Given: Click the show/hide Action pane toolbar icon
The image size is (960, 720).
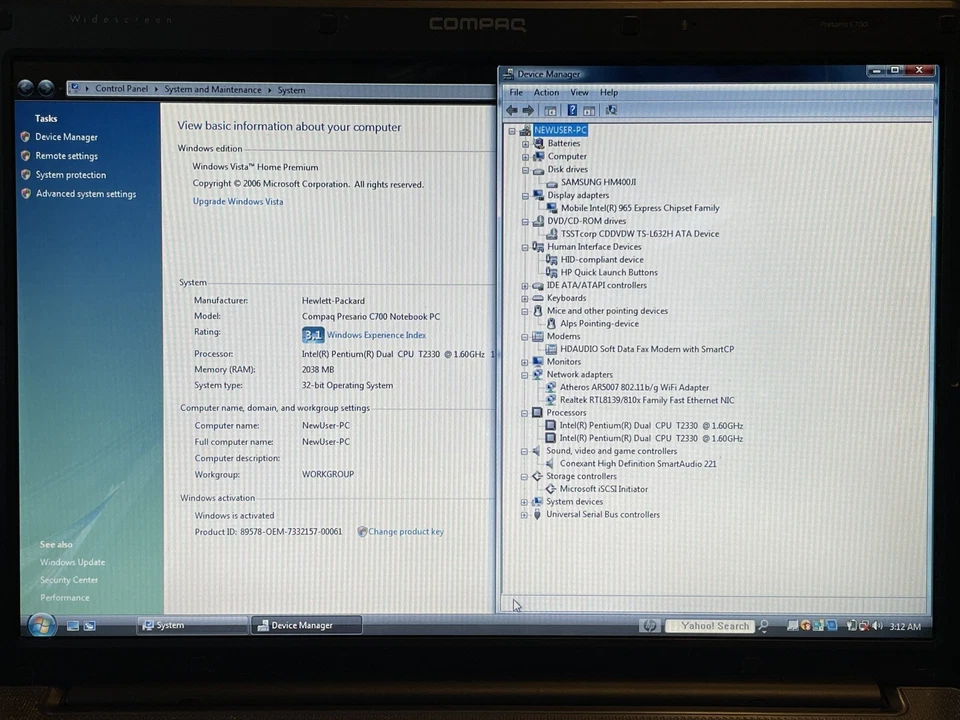Looking at the screenshot, I should coord(589,110).
